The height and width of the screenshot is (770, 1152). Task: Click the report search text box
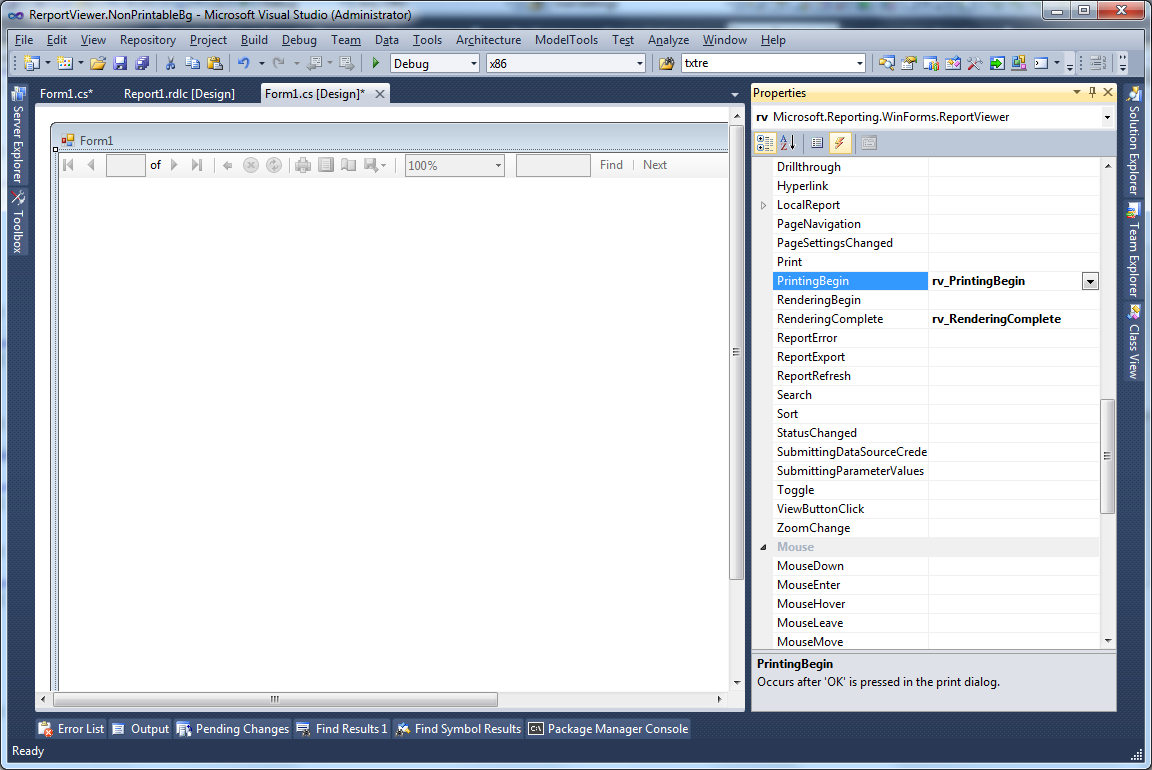[x=553, y=165]
